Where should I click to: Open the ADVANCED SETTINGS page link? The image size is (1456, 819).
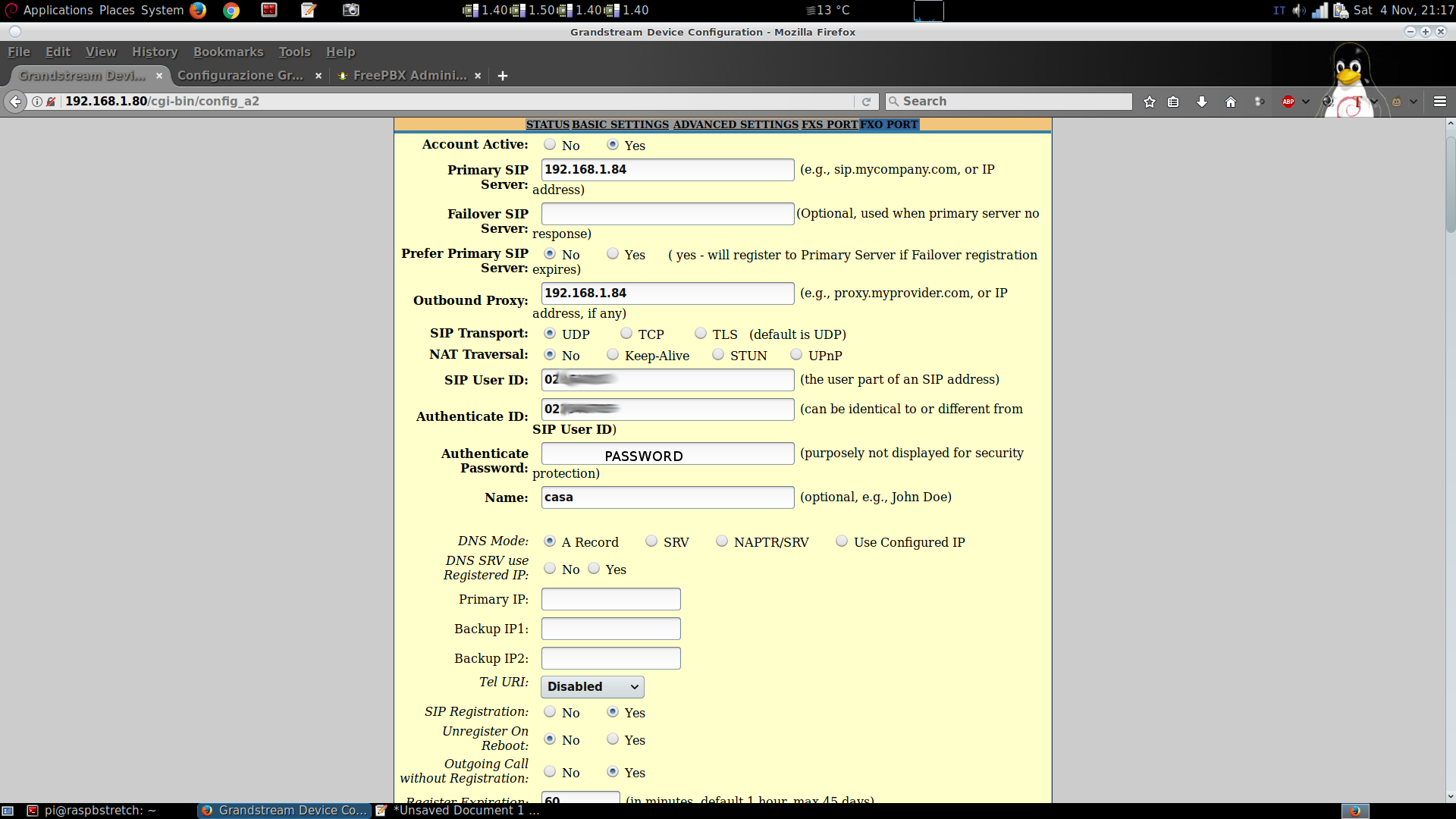[736, 124]
